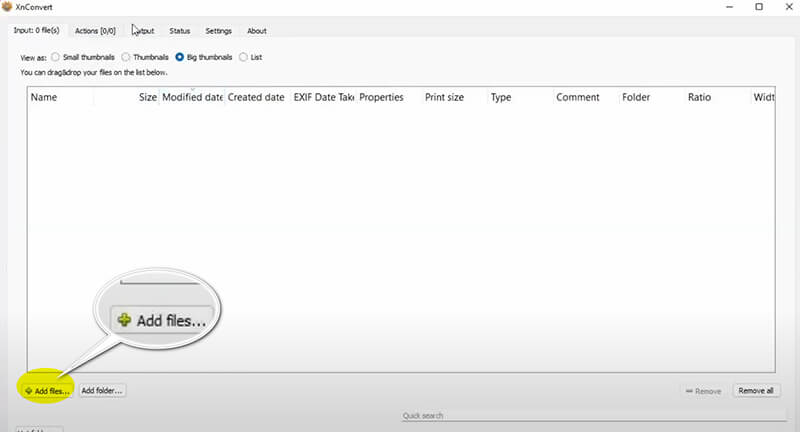Sort by the Size column header

click(126, 97)
